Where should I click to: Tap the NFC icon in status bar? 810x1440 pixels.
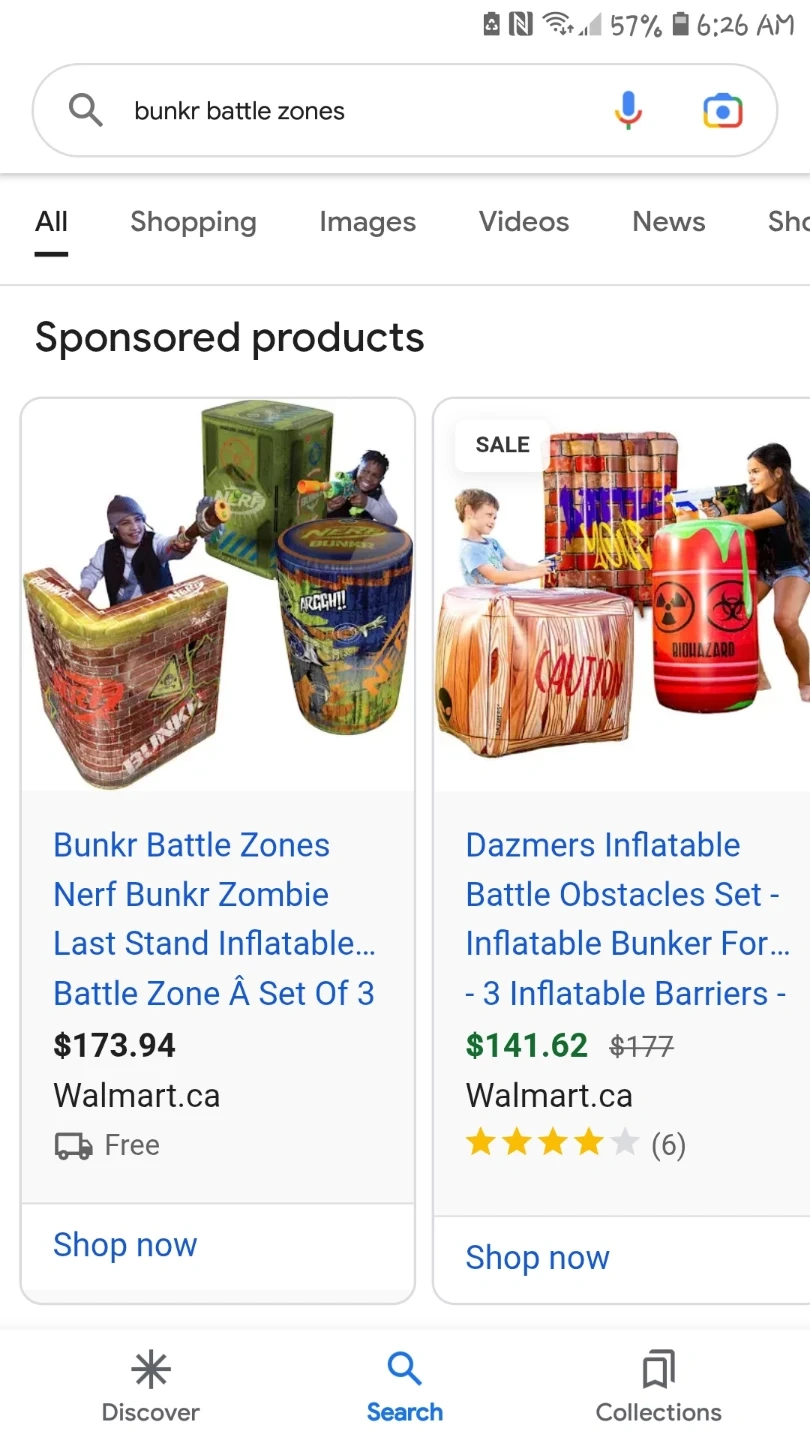(520, 24)
